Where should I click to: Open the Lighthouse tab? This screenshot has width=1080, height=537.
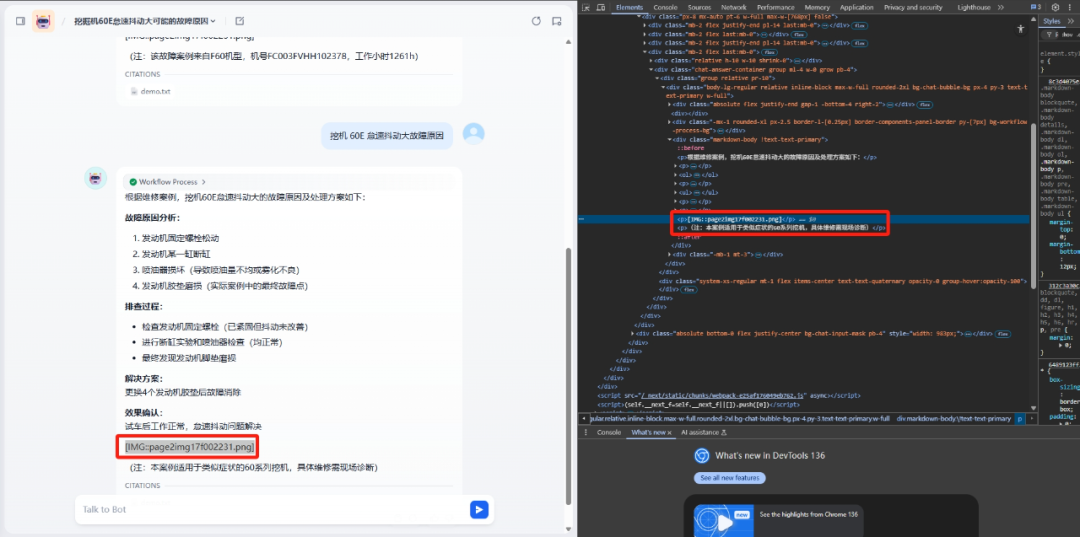[x=973, y=8]
